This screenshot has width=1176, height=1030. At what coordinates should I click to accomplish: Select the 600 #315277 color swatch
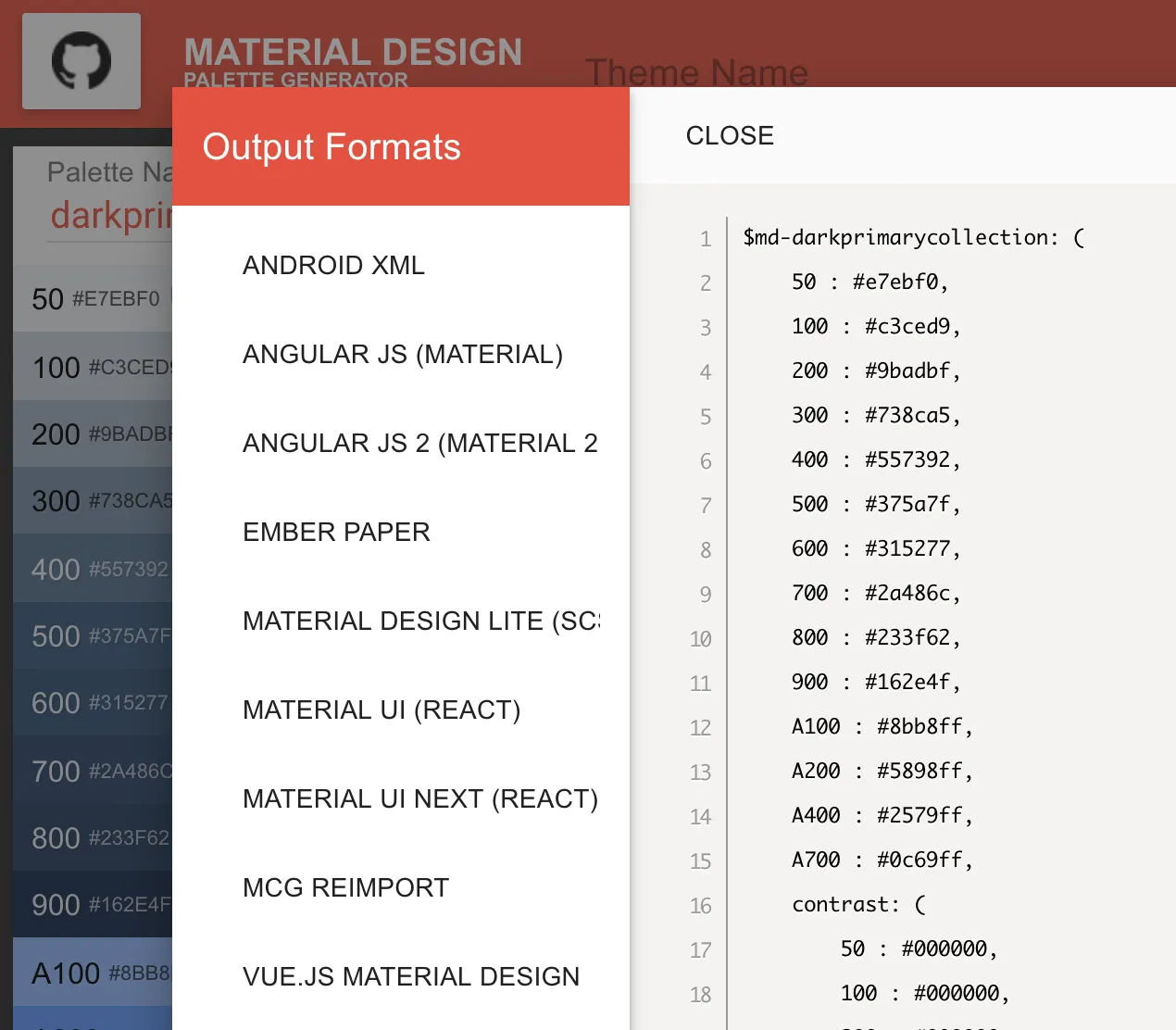tap(93, 702)
